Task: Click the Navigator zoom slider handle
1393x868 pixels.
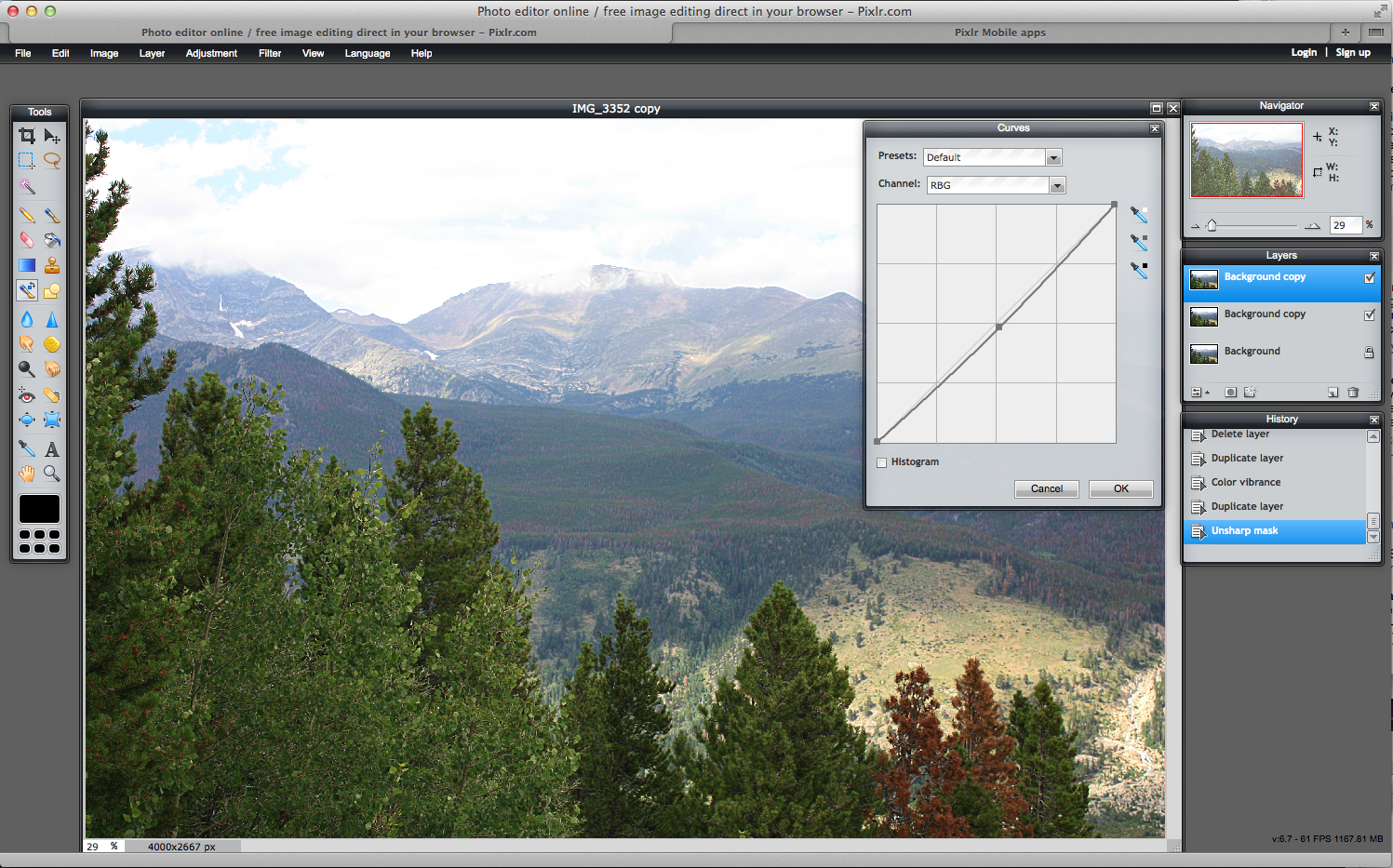Action: pos(1212,225)
